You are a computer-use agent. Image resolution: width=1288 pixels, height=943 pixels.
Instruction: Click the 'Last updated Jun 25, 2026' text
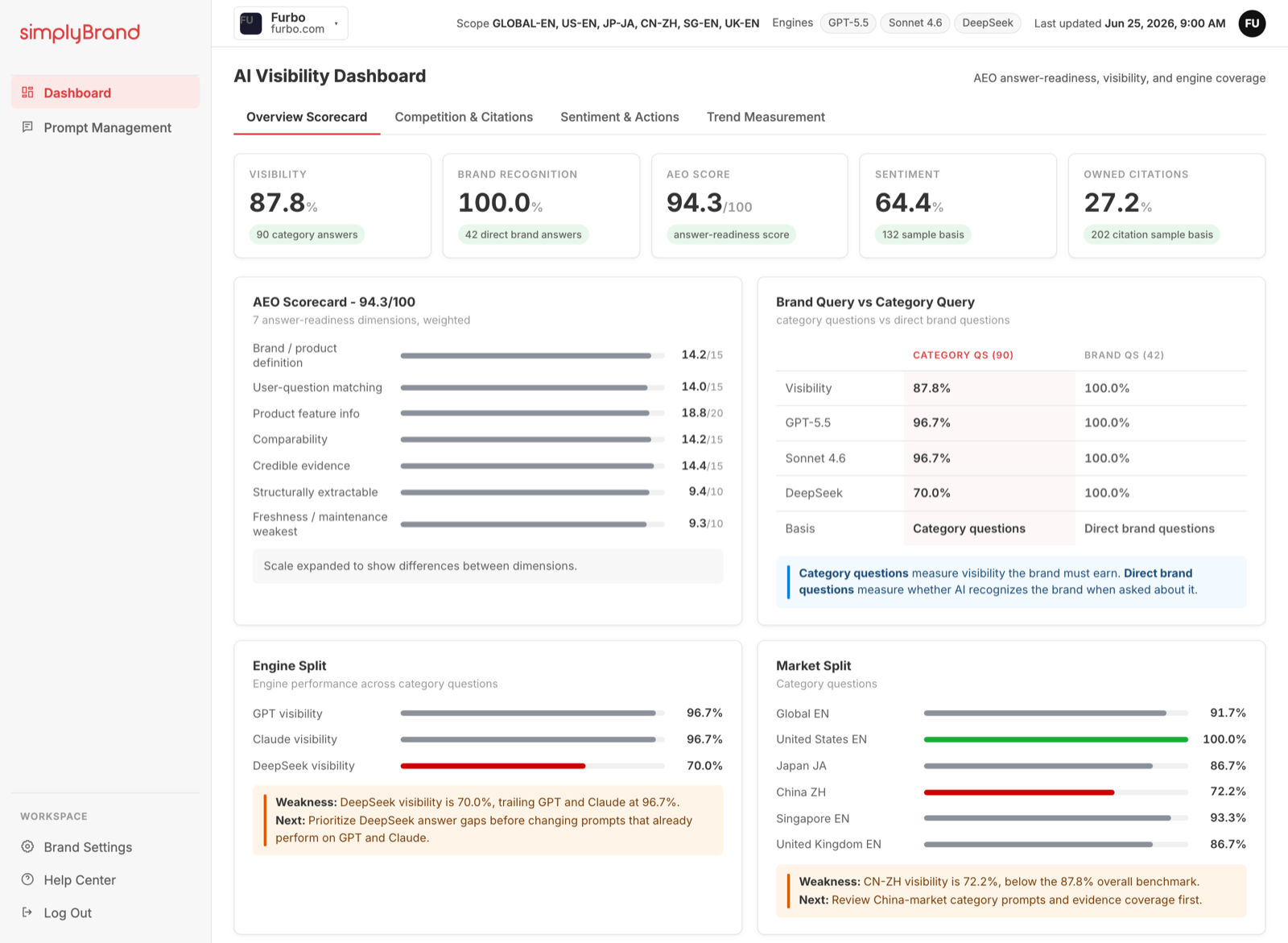pos(1129,23)
